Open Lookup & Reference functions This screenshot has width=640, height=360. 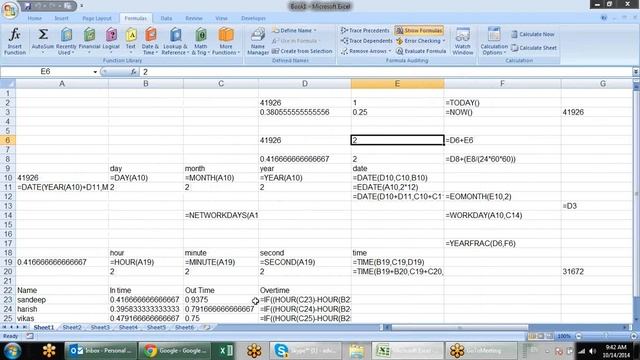[175, 41]
